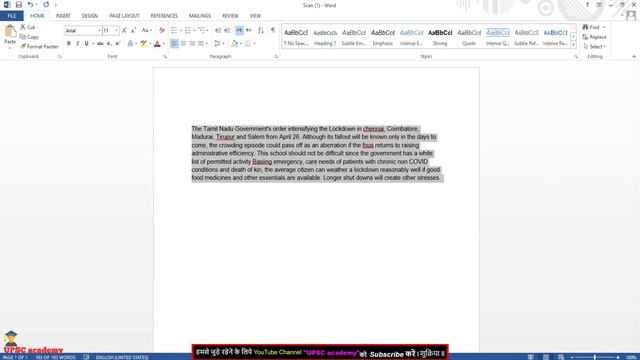Switch to the REVIEW tab
Image resolution: width=640 pixels, height=360 pixels.
230,16
